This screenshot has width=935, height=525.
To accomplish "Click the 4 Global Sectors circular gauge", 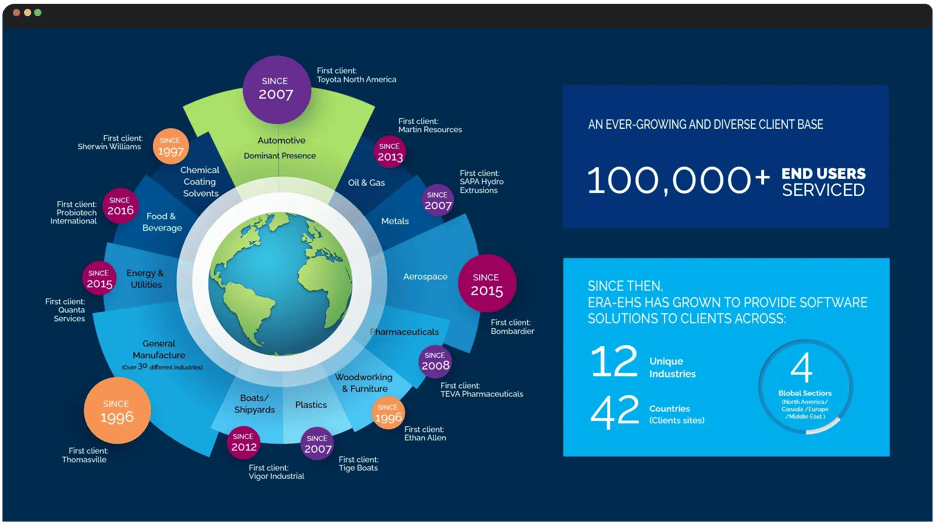I will tap(804, 388).
